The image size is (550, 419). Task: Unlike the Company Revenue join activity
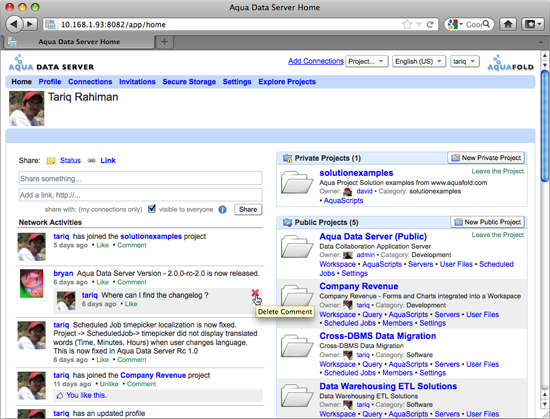[109, 384]
